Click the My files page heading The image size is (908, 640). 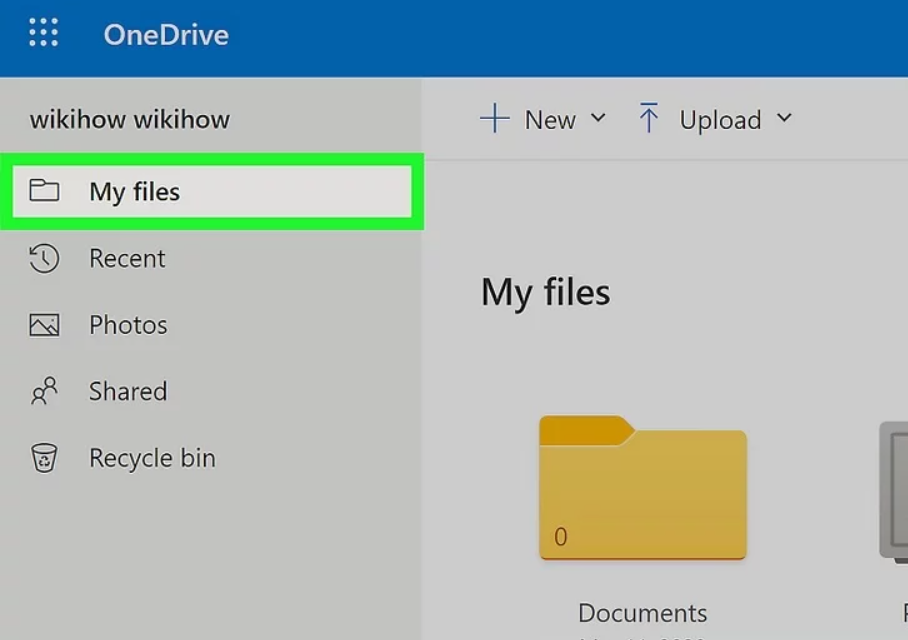point(545,292)
